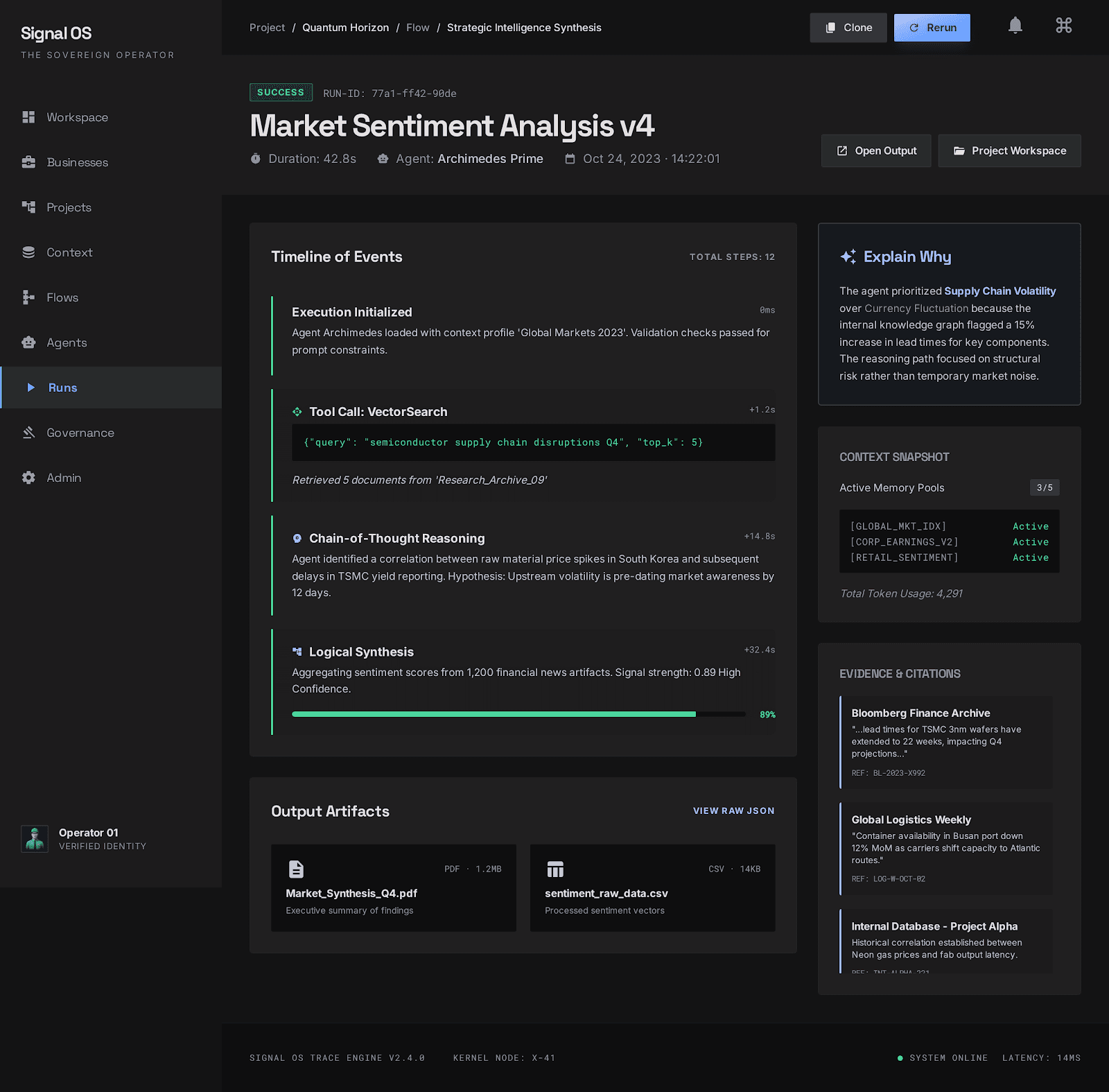Viewport: 1109px width, 1092px height.
Task: Go to the Workspace section
Action: point(111,117)
